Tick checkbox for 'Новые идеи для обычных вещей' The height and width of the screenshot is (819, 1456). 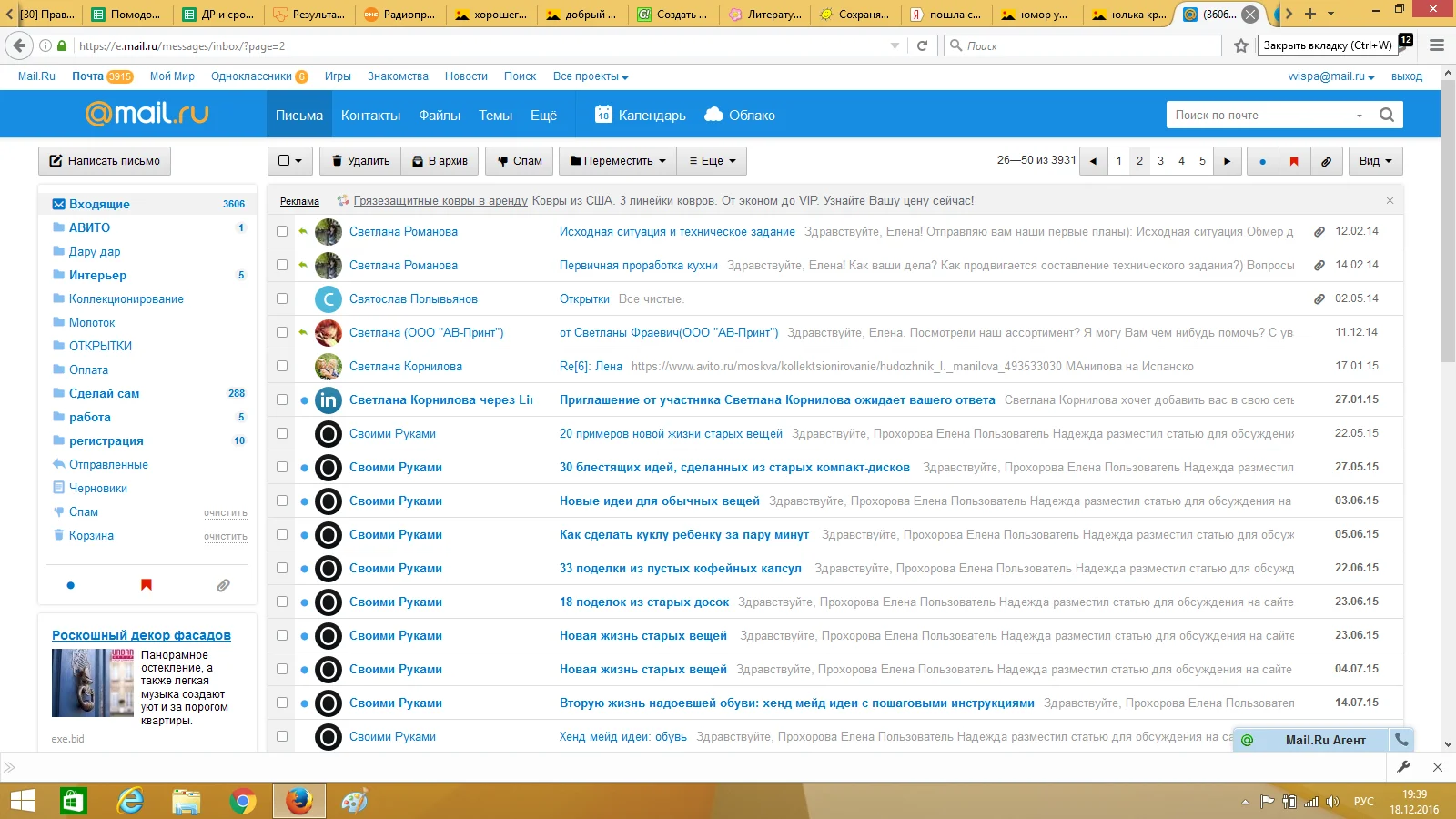(282, 500)
